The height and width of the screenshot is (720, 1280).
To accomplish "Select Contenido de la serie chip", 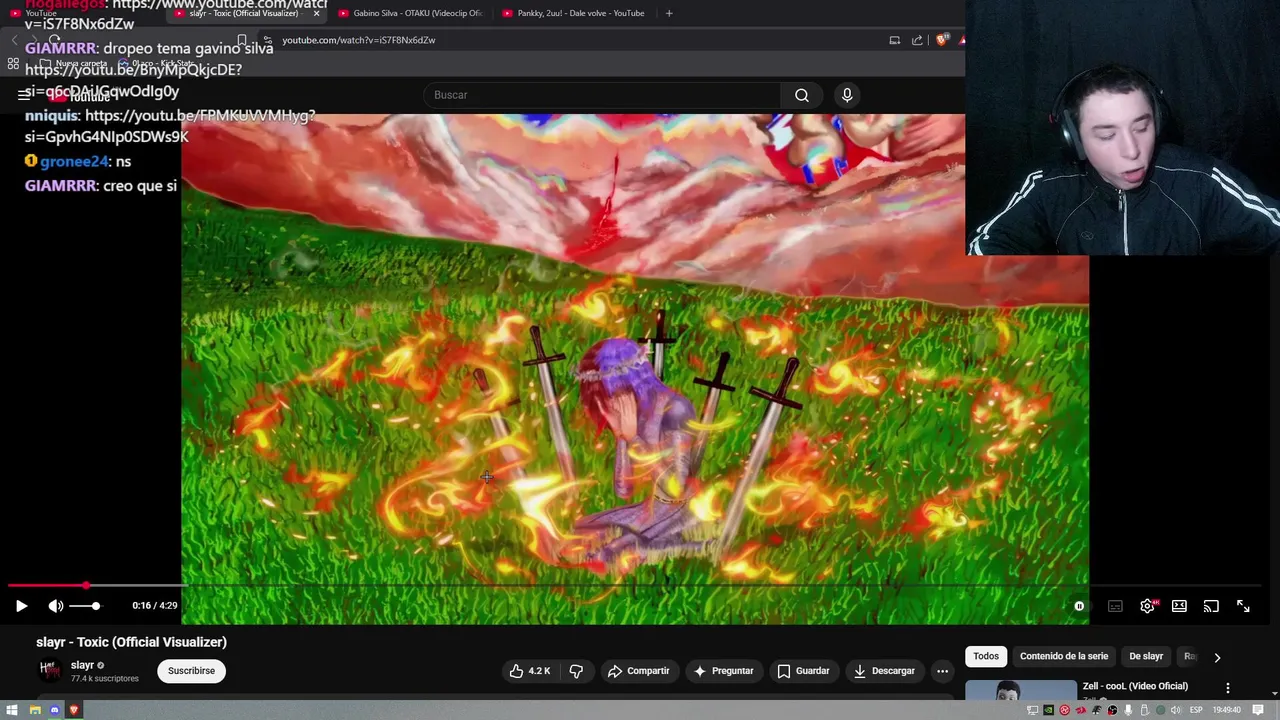I will (x=1064, y=656).
